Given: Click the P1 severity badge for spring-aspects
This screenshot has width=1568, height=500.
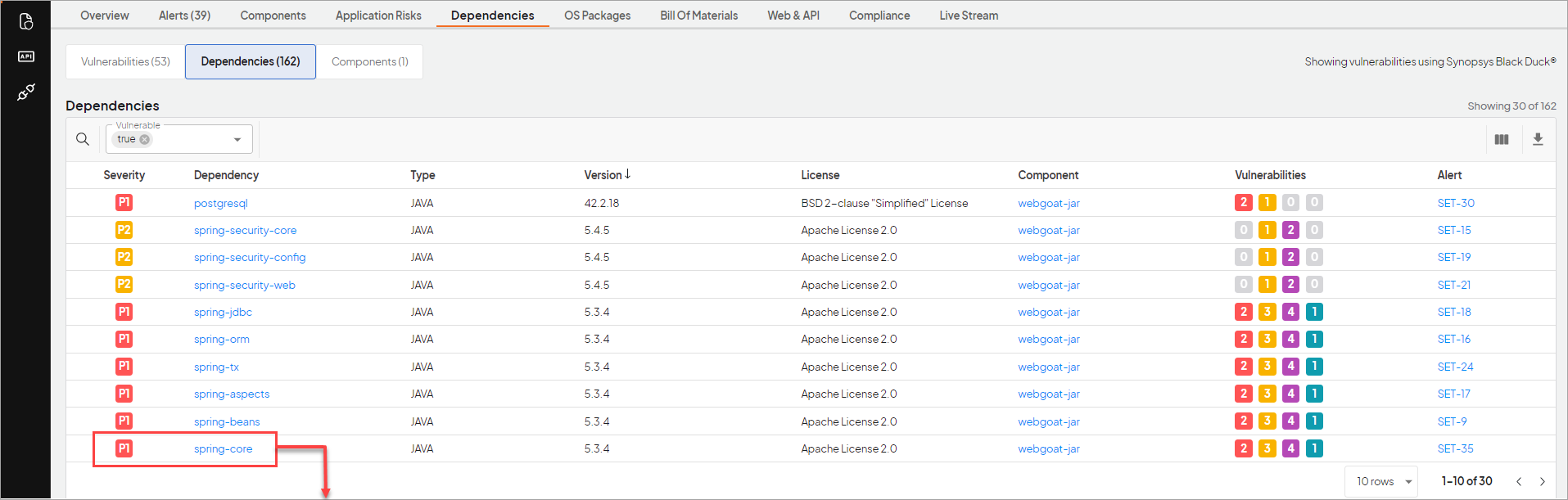Looking at the screenshot, I should 124,394.
